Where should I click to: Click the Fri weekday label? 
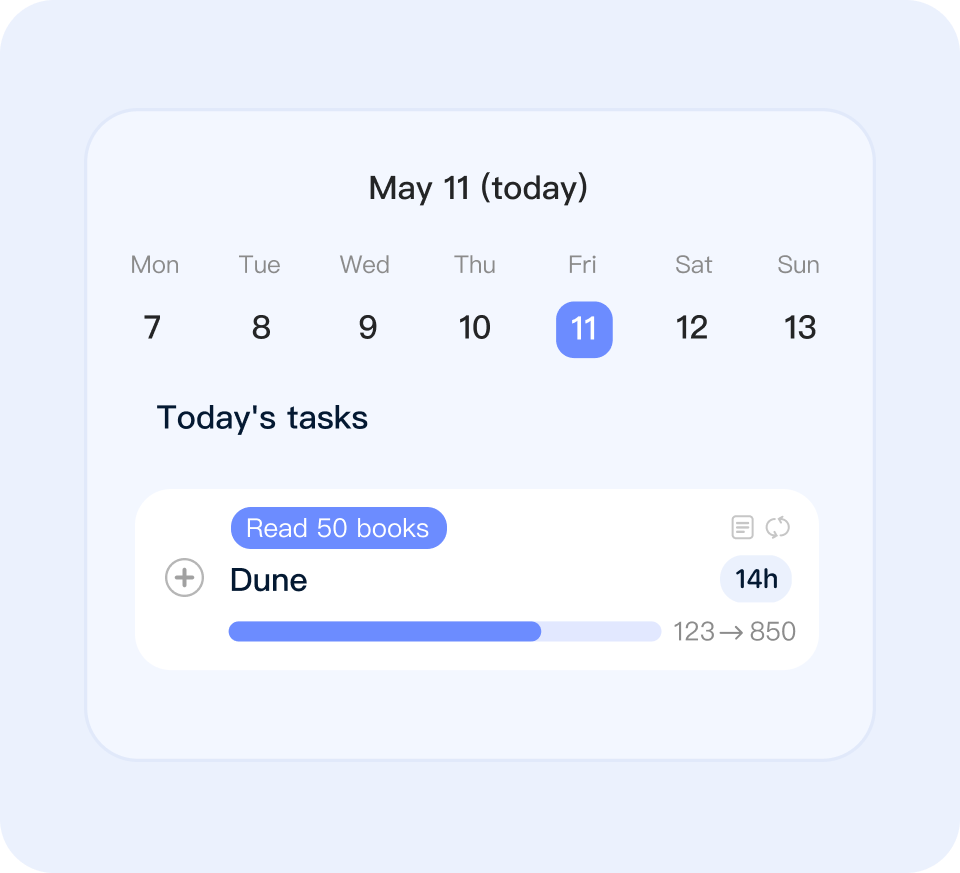pos(582,265)
